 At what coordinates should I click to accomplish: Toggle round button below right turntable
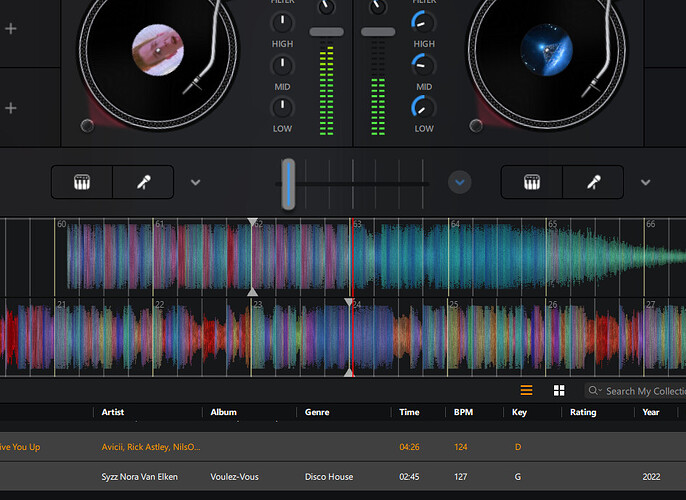coord(476,126)
